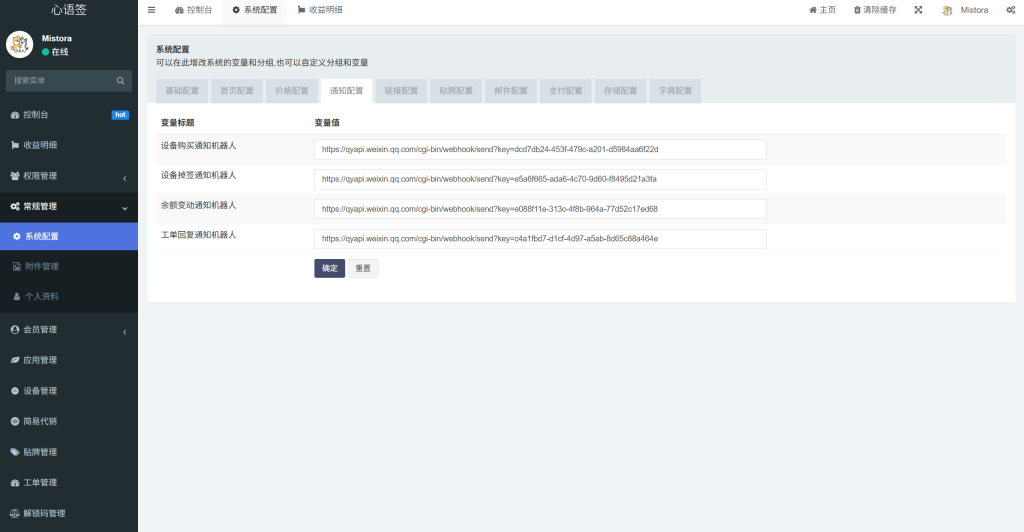
Task: Collapse the 常规管理 sidebar menu
Action: click(x=69, y=206)
